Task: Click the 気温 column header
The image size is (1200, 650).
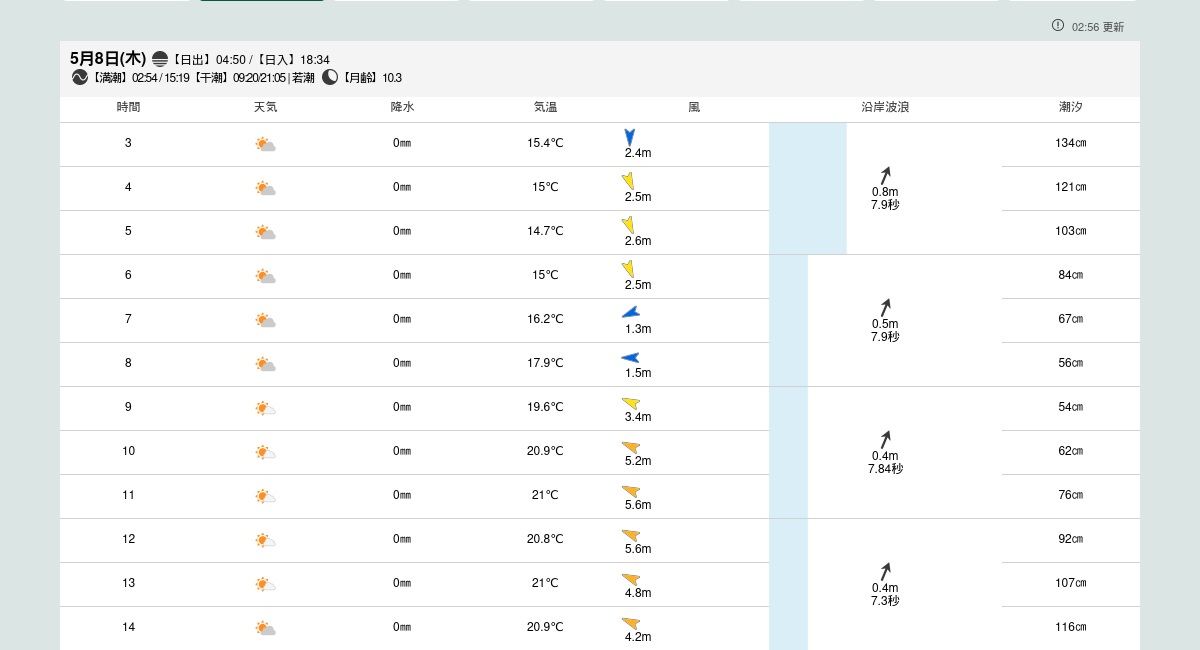Action: pyautogui.click(x=545, y=107)
